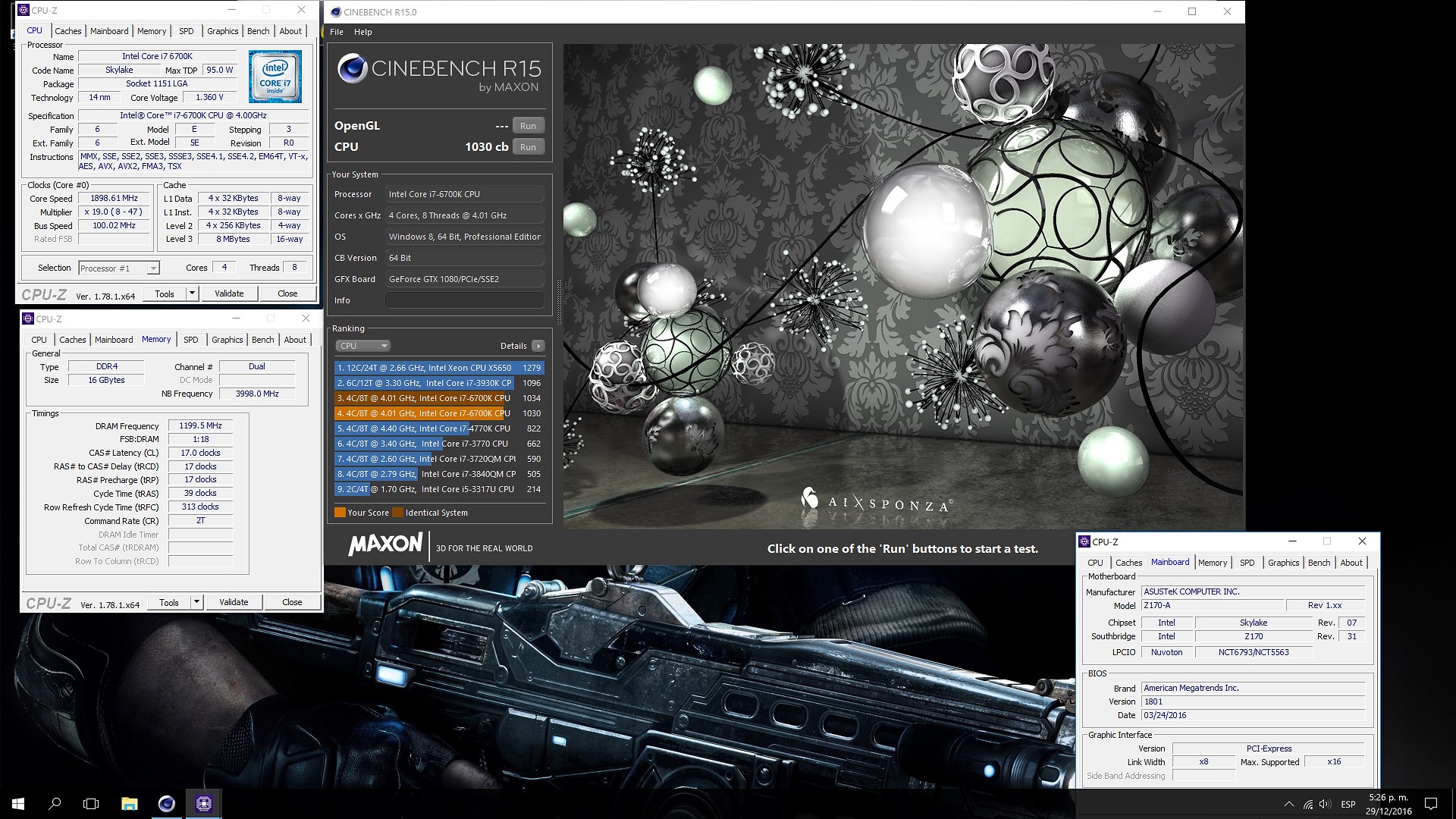Run the CPU benchmark
The height and width of the screenshot is (819, 1456).
529,147
